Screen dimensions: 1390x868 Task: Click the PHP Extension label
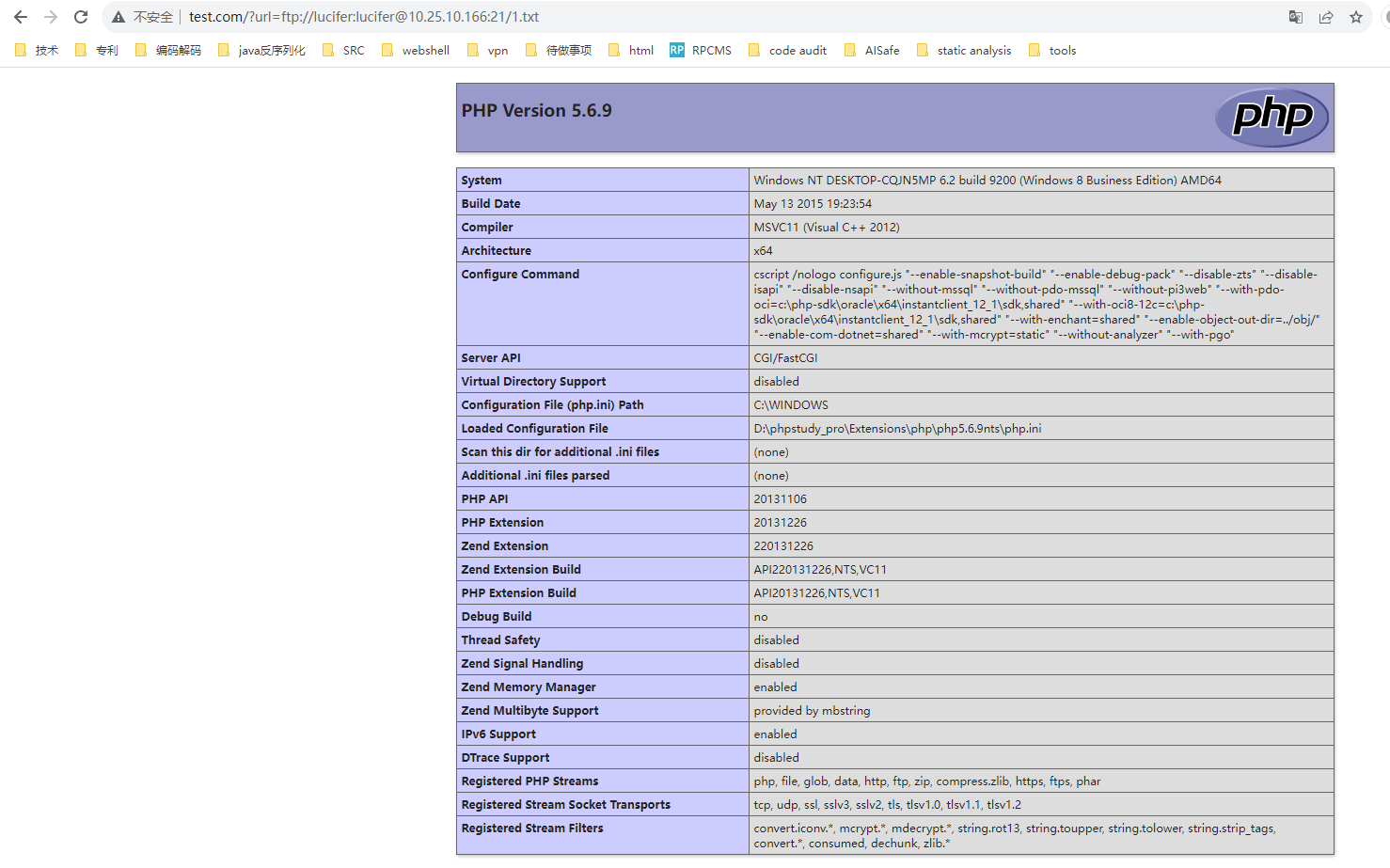pos(502,523)
